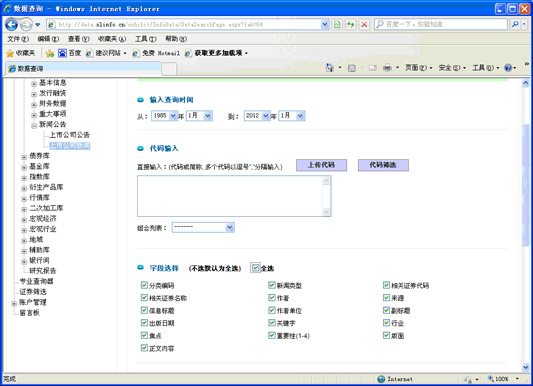Image resolution: width=533 pixels, height=386 pixels.
Task: Open the start year 1985 dropdown
Action: click(x=165, y=116)
